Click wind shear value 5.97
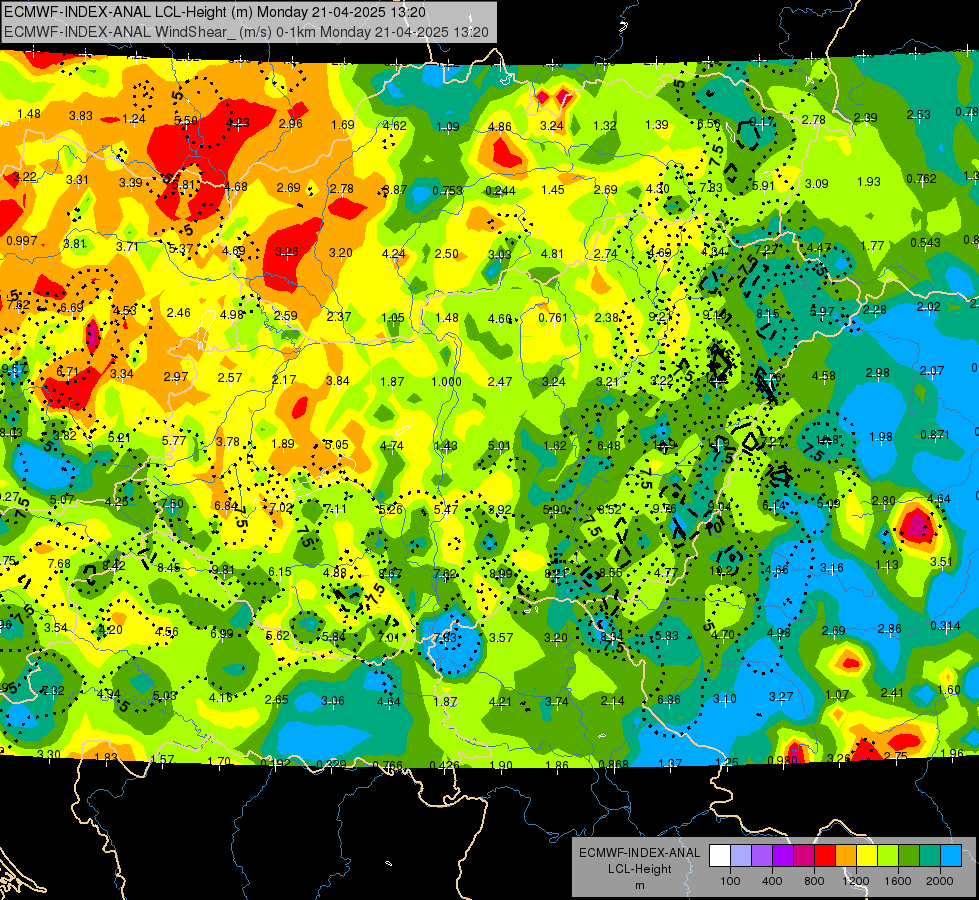 (x=822, y=312)
